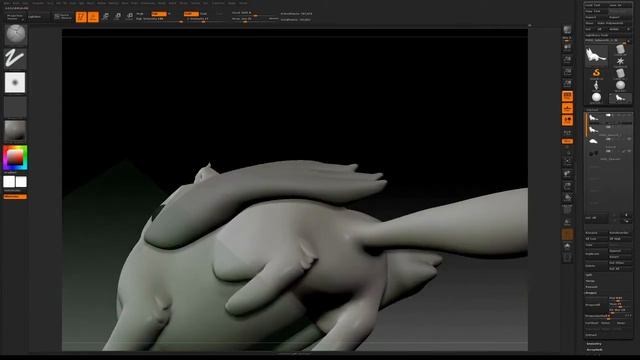The height and width of the screenshot is (360, 640).
Task: Click the AAHalf icon
Action: pyautogui.click(x=567, y=84)
